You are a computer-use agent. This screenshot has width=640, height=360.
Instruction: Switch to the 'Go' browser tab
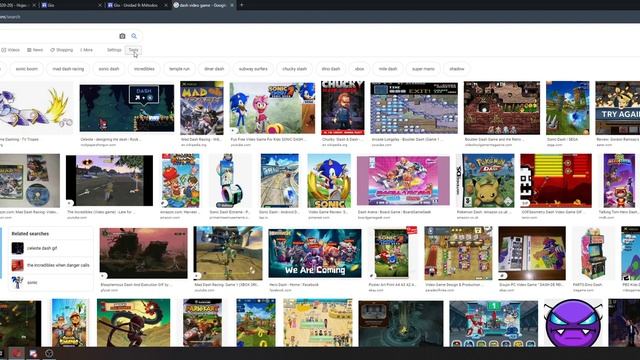tap(69, 5)
